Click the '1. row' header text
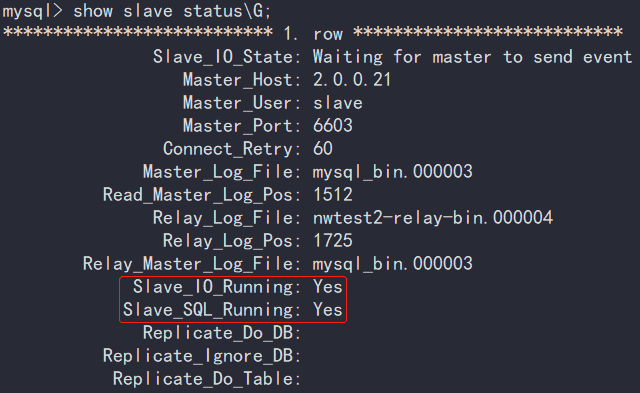 click(x=313, y=34)
